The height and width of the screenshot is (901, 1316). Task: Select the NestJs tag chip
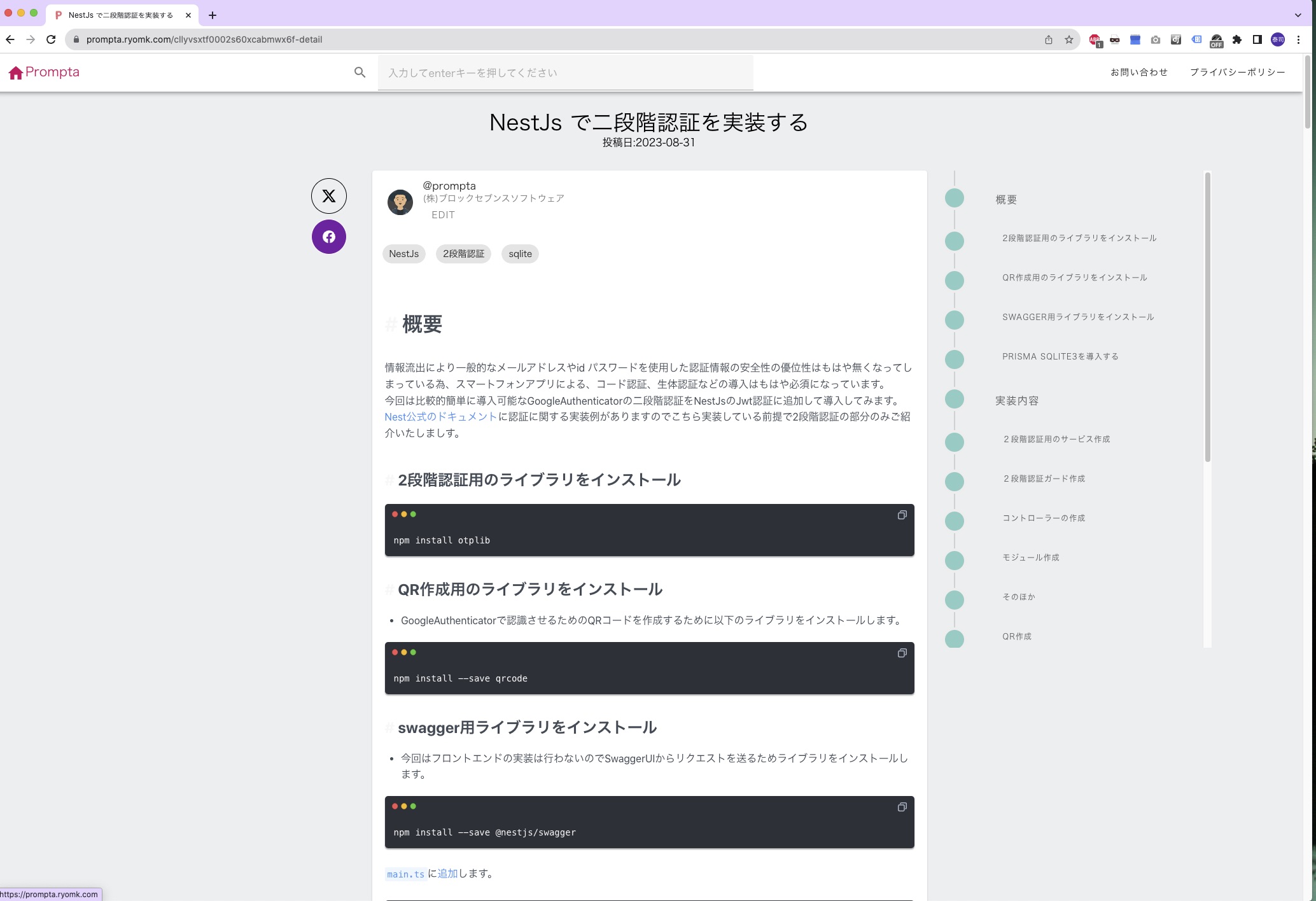point(404,254)
